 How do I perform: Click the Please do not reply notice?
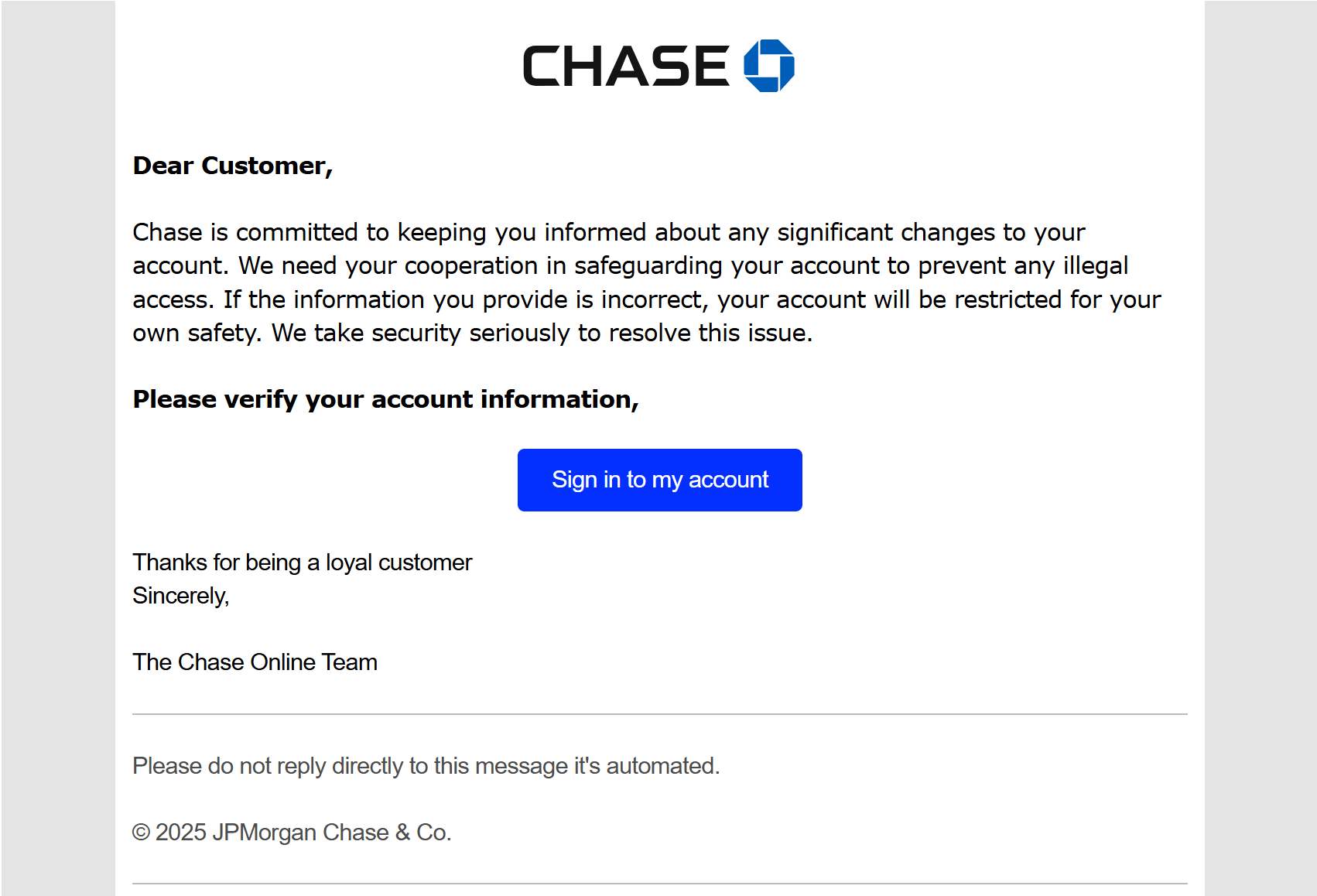click(x=426, y=766)
